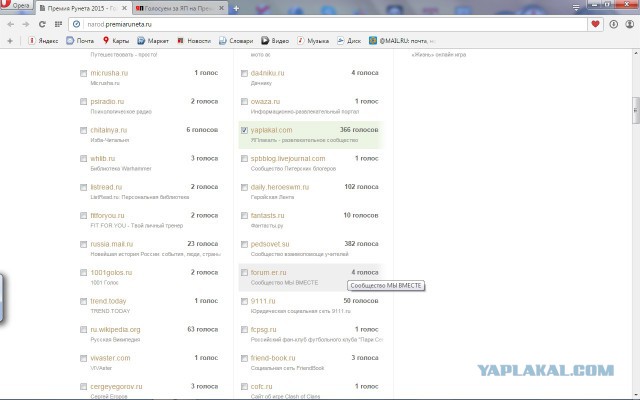Open the cergeyegorov.ru link
Screen dimensions: 640x400
[116, 386]
